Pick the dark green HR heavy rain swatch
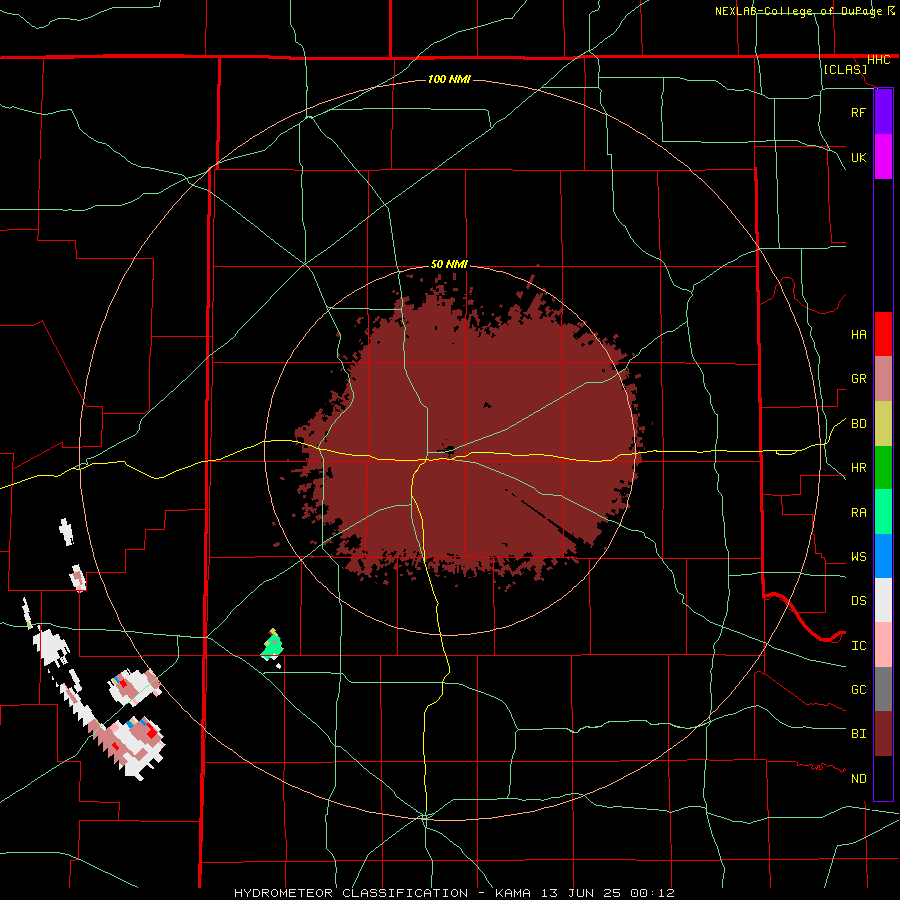Image resolution: width=900 pixels, height=900 pixels. click(x=883, y=468)
